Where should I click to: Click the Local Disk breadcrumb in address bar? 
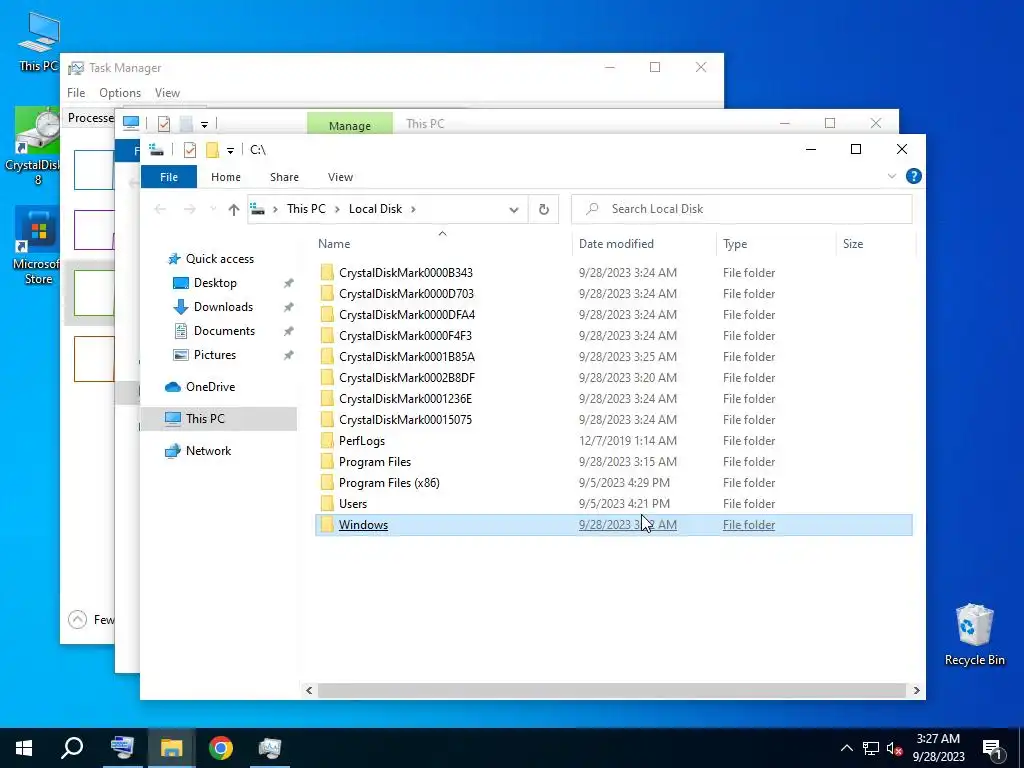pos(375,209)
